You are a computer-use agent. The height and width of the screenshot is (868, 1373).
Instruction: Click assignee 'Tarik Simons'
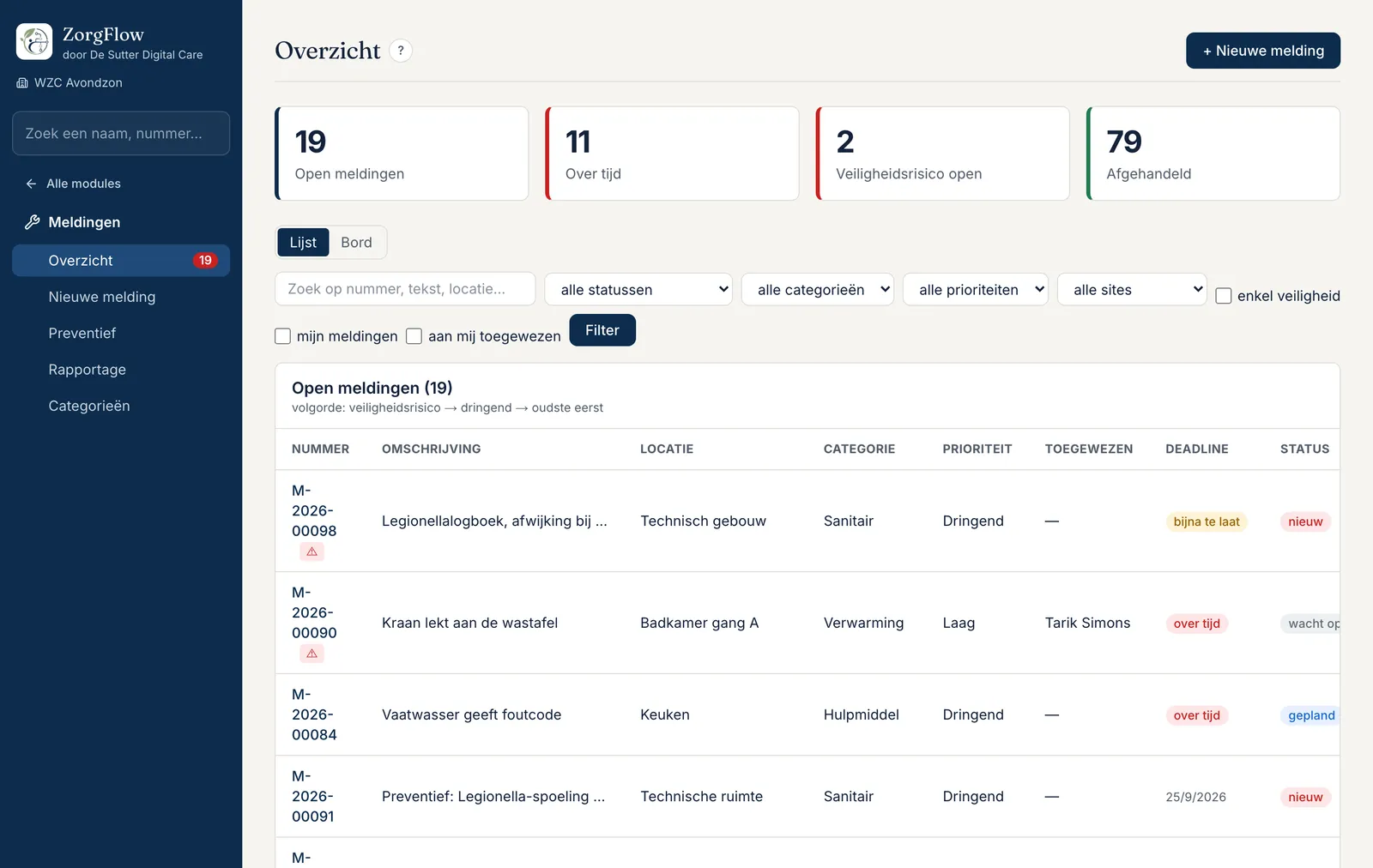(1087, 623)
